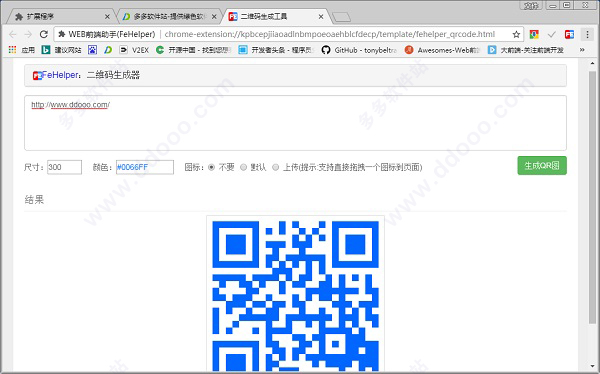Bookmark this page with the star icon
Image resolution: width=600 pixels, height=374 pixels.
516,34
